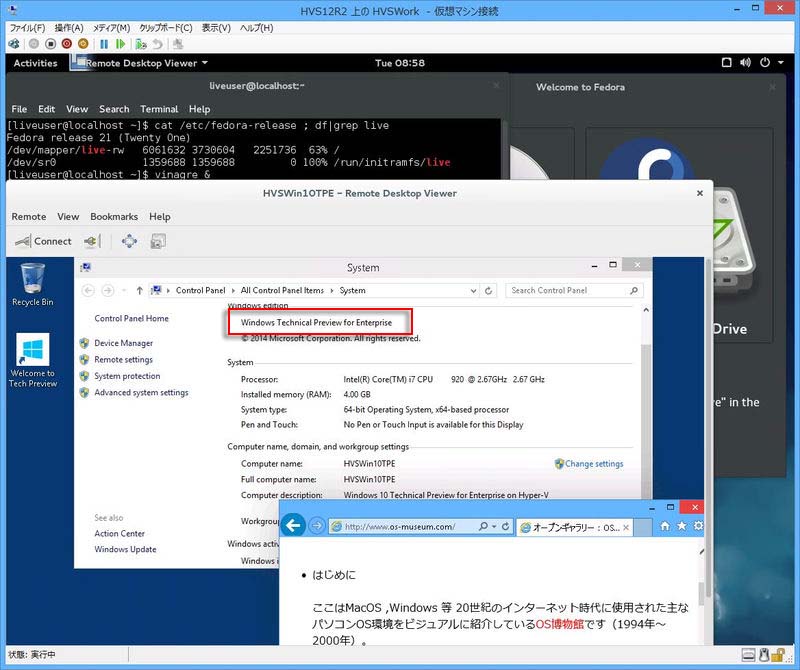Click the Ctrl+Alt+Del icon in Hyper-V toolbar
The image size is (800, 670).
pos(14,44)
